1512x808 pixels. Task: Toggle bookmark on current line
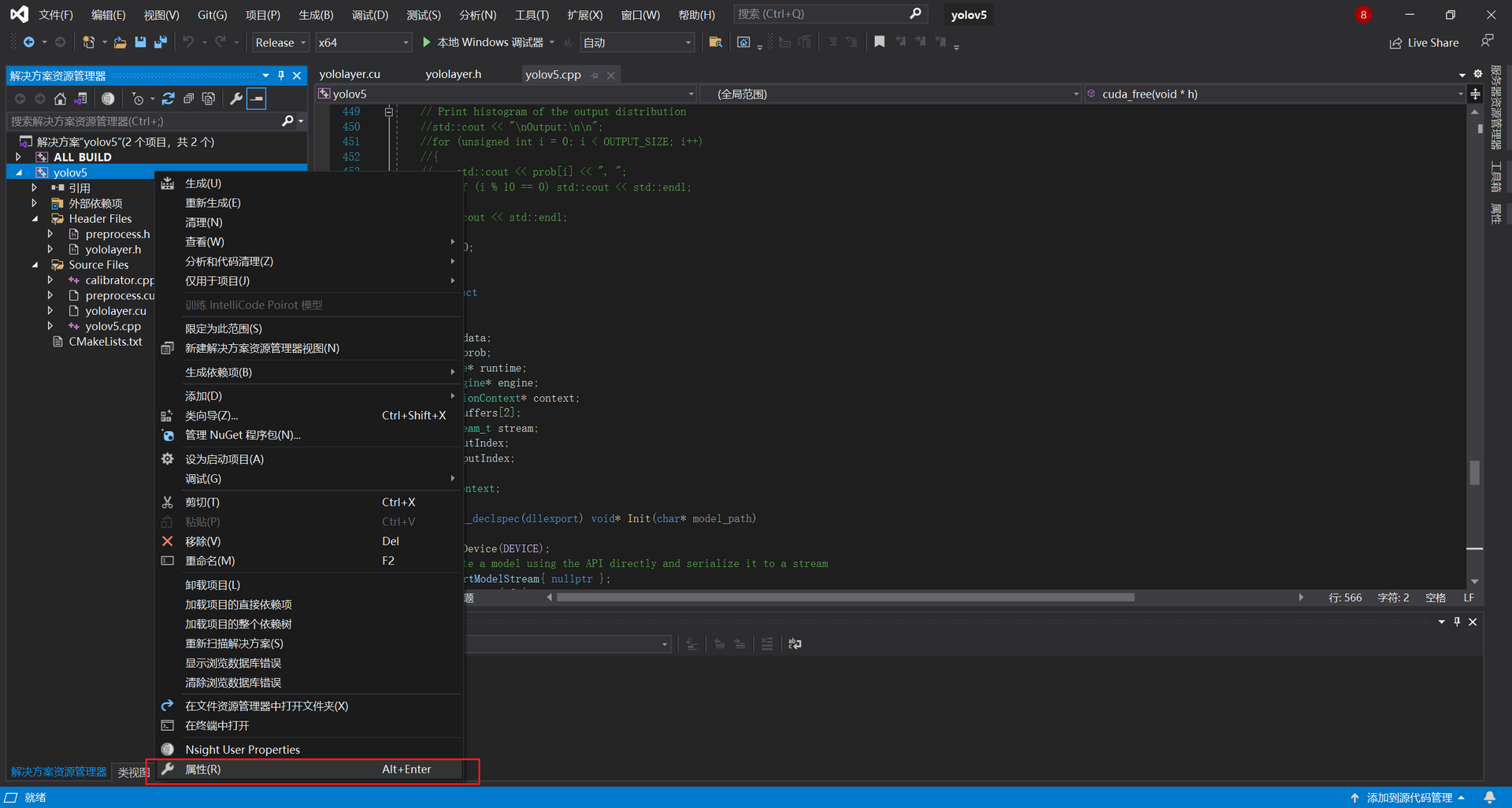click(x=880, y=43)
